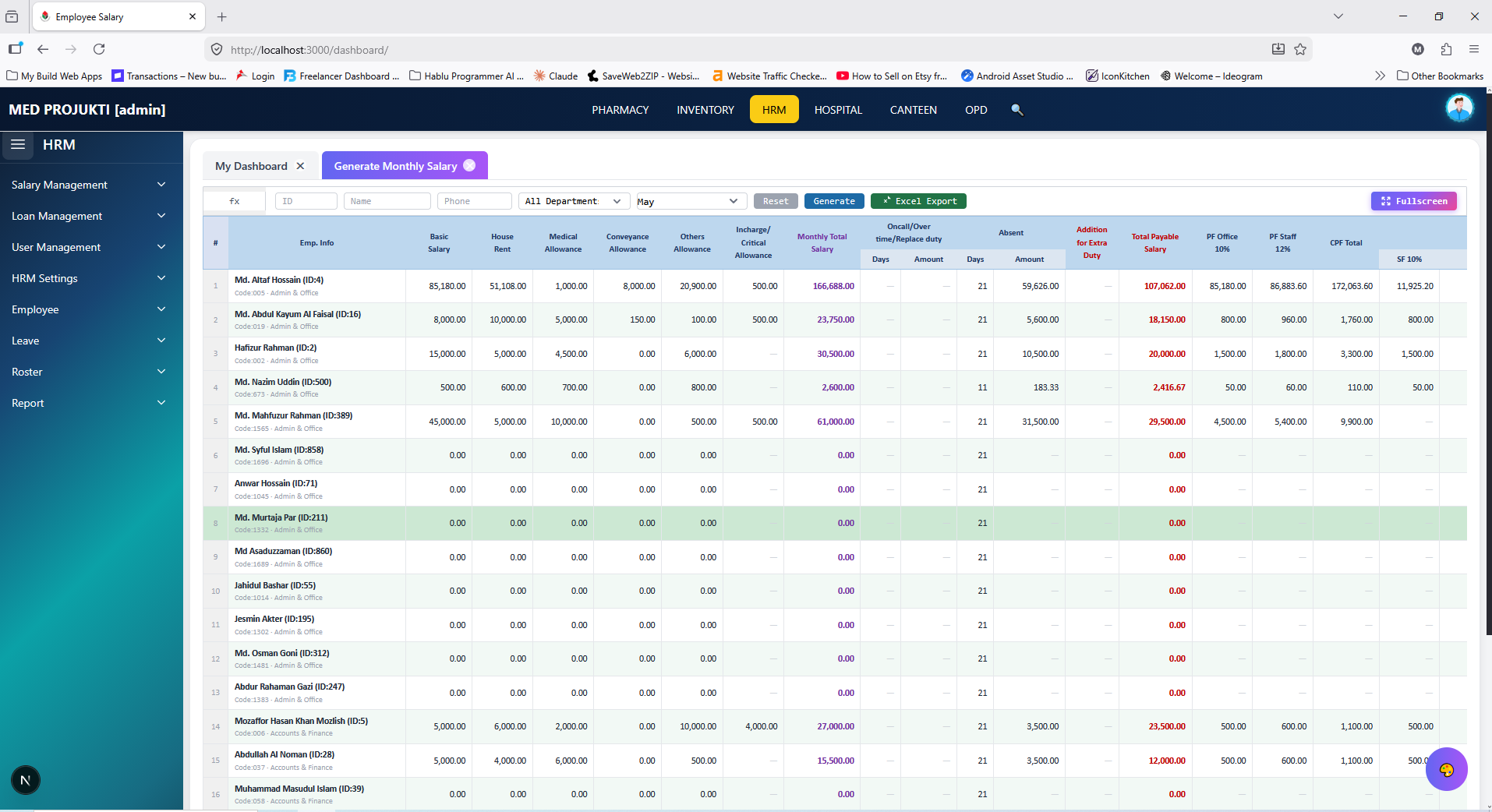Expand the Loan Management menu
1492x812 pixels.
[x=89, y=216]
